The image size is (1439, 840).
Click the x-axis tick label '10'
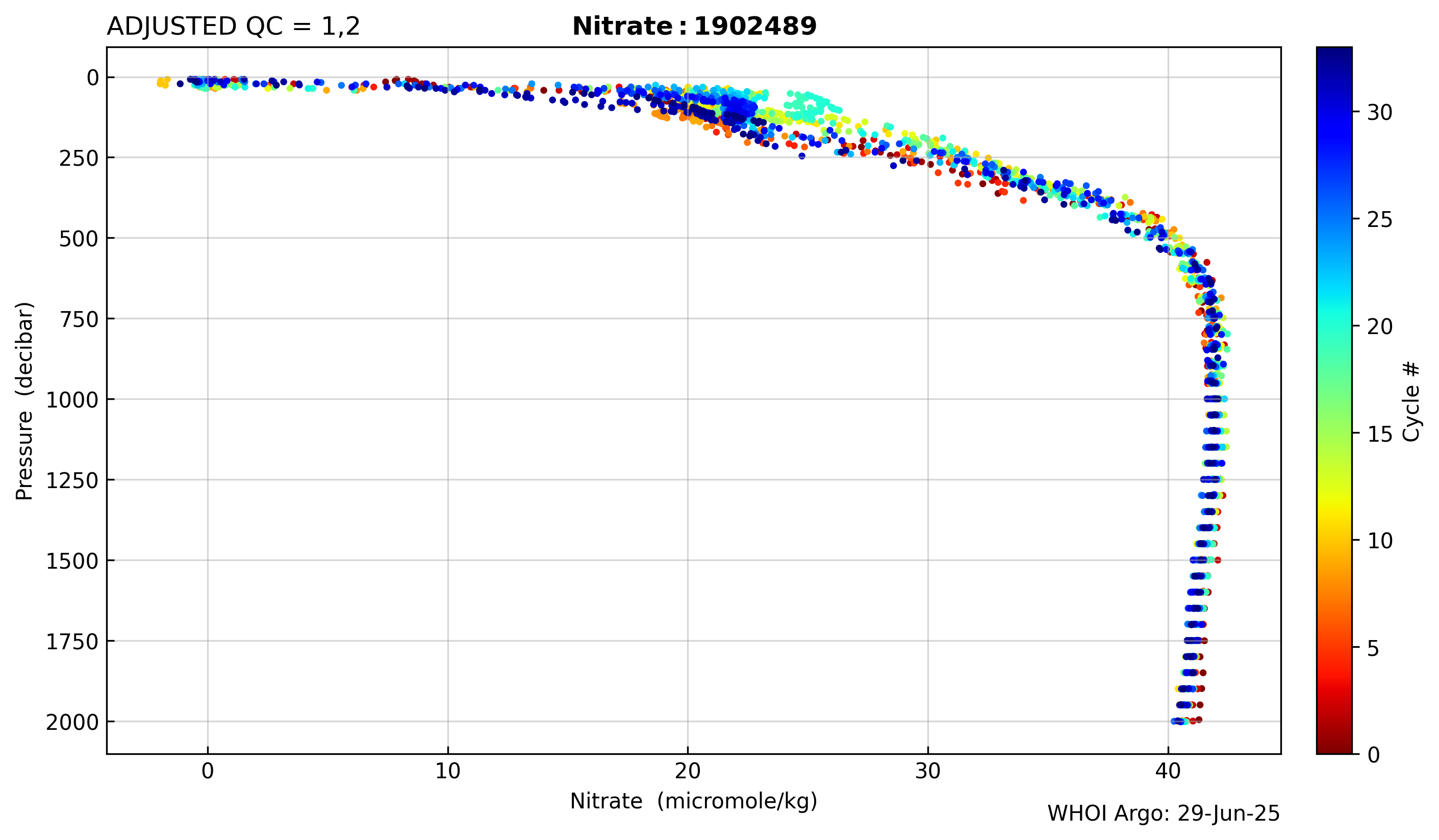coord(448,772)
